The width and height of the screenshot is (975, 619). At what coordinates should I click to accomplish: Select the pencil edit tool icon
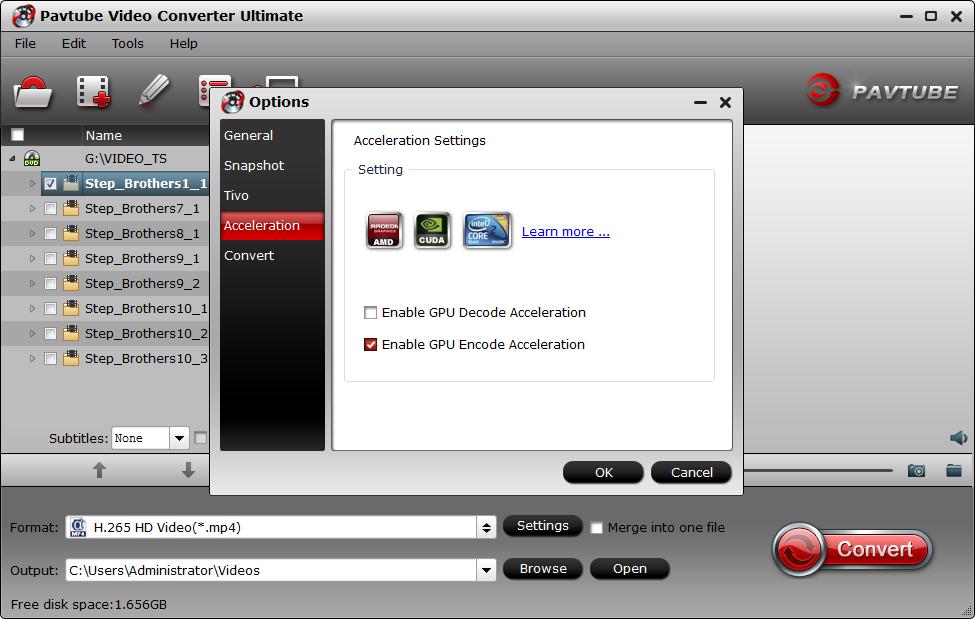tap(154, 91)
